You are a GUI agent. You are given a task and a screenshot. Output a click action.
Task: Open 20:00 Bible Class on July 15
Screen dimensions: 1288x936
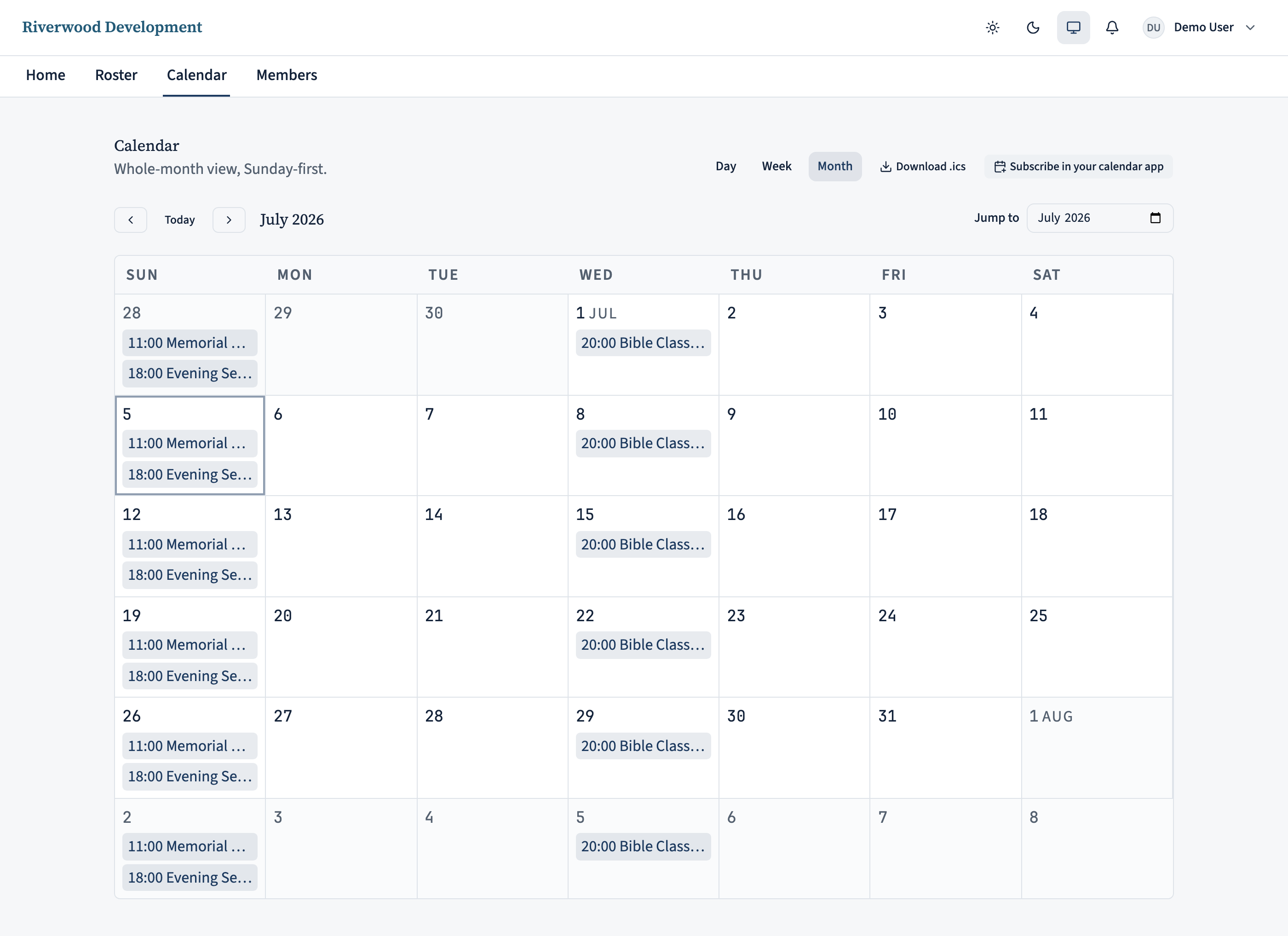(643, 545)
